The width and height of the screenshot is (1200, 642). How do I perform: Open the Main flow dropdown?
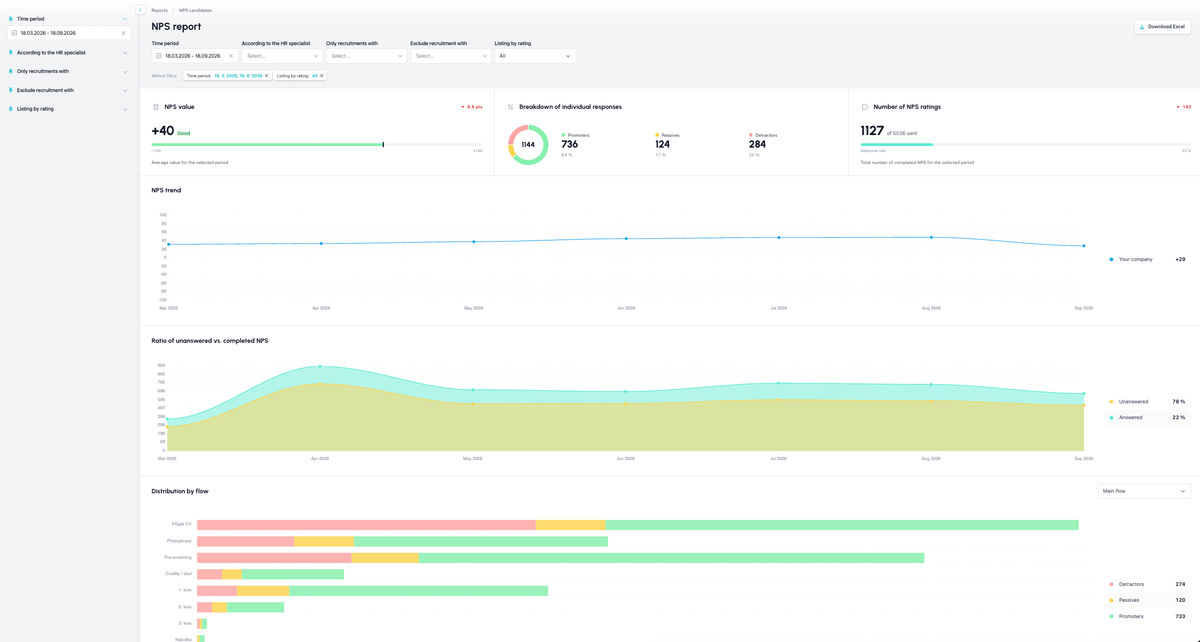(x=1144, y=491)
